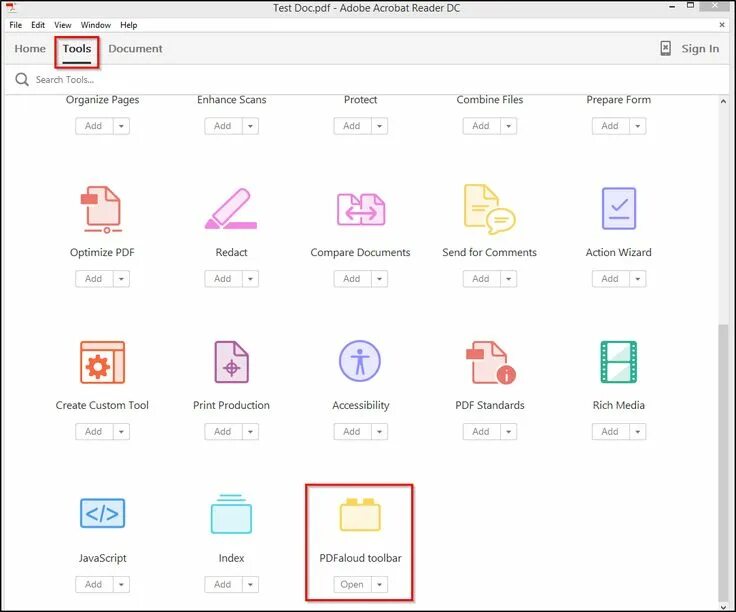
Task: Expand the Compare Documents Add dropdown arrow
Action: (379, 279)
